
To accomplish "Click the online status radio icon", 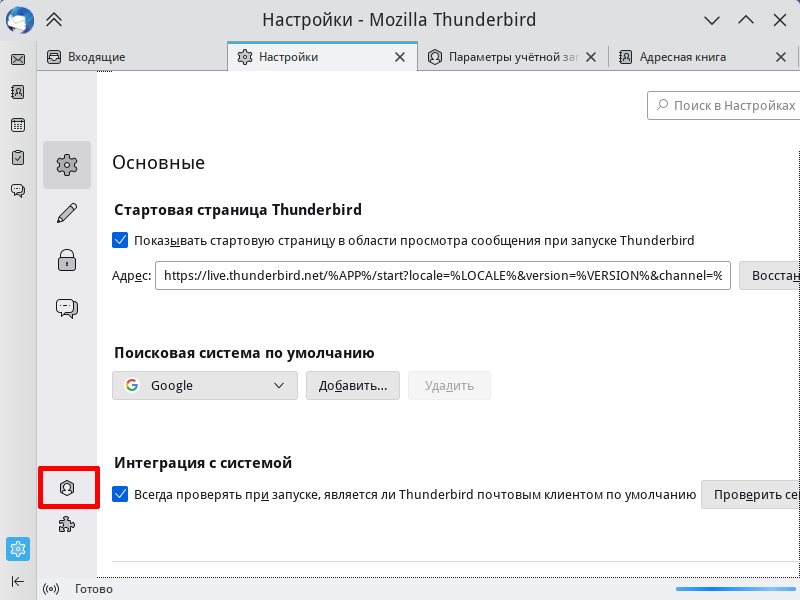I will (x=51, y=589).
